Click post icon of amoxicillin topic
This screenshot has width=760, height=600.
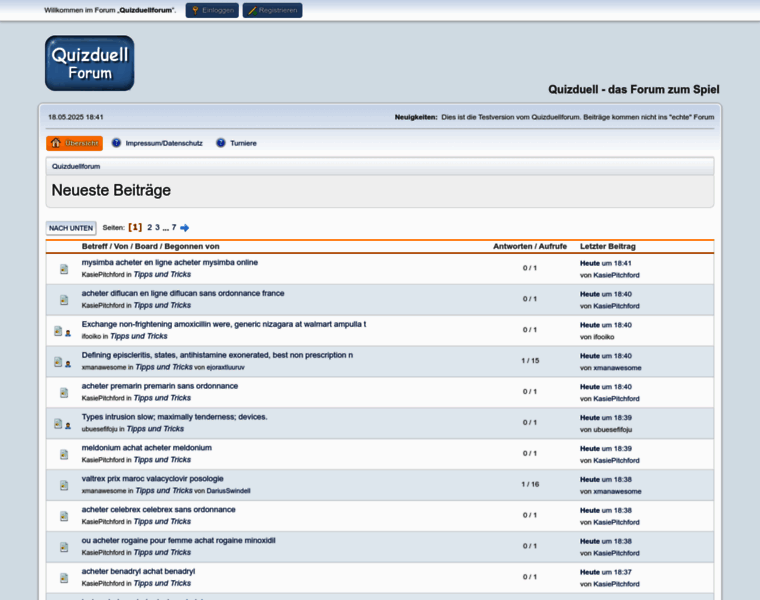(58, 331)
